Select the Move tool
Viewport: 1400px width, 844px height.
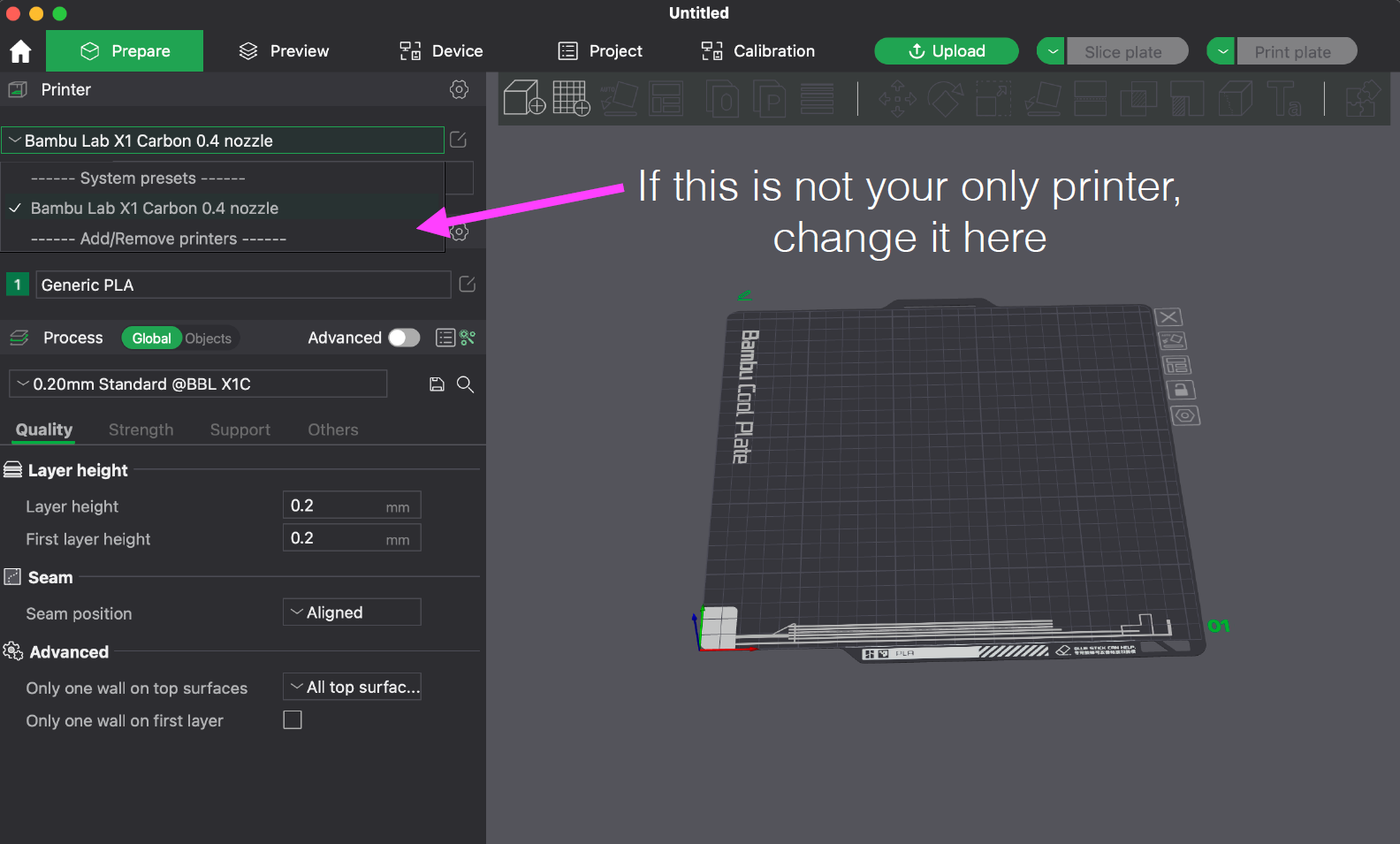tap(898, 98)
